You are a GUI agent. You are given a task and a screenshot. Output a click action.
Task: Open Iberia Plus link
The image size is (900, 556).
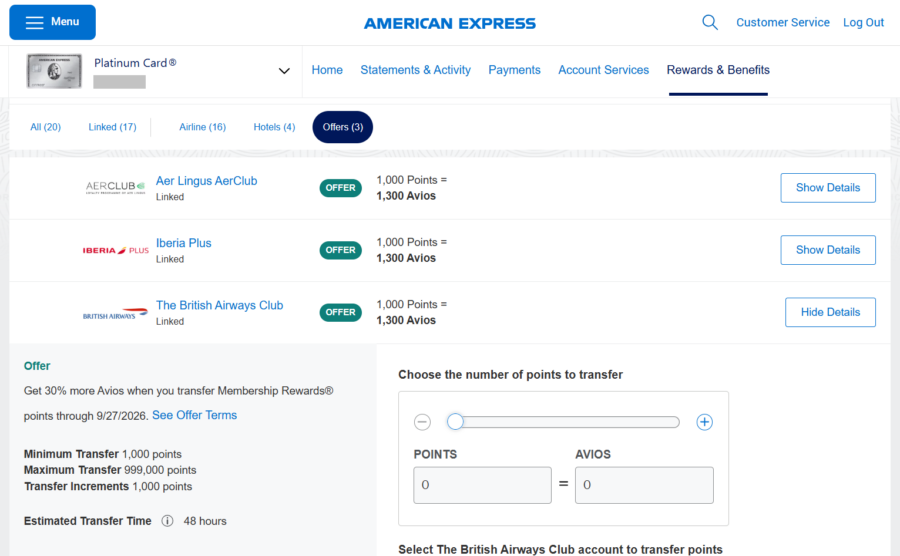point(183,243)
